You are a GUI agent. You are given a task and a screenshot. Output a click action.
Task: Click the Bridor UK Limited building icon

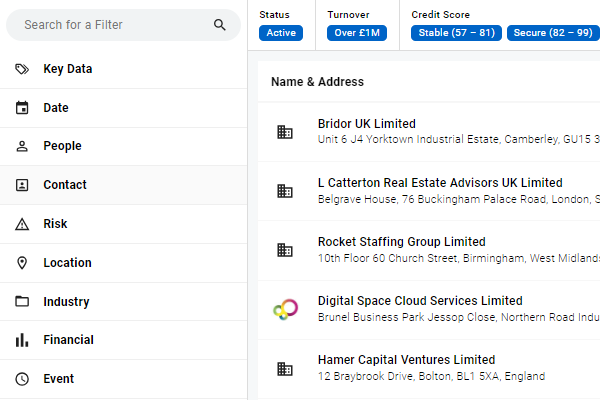click(x=285, y=132)
